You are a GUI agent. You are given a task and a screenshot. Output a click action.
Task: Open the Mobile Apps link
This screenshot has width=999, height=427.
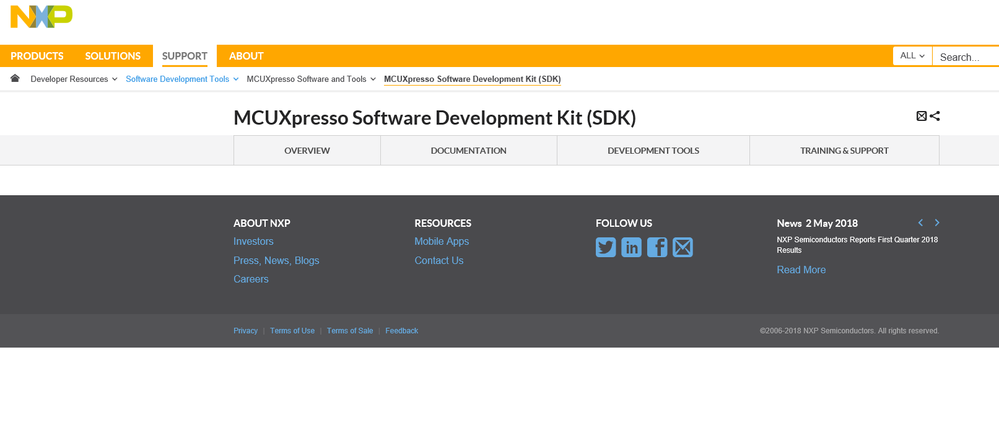pos(442,242)
